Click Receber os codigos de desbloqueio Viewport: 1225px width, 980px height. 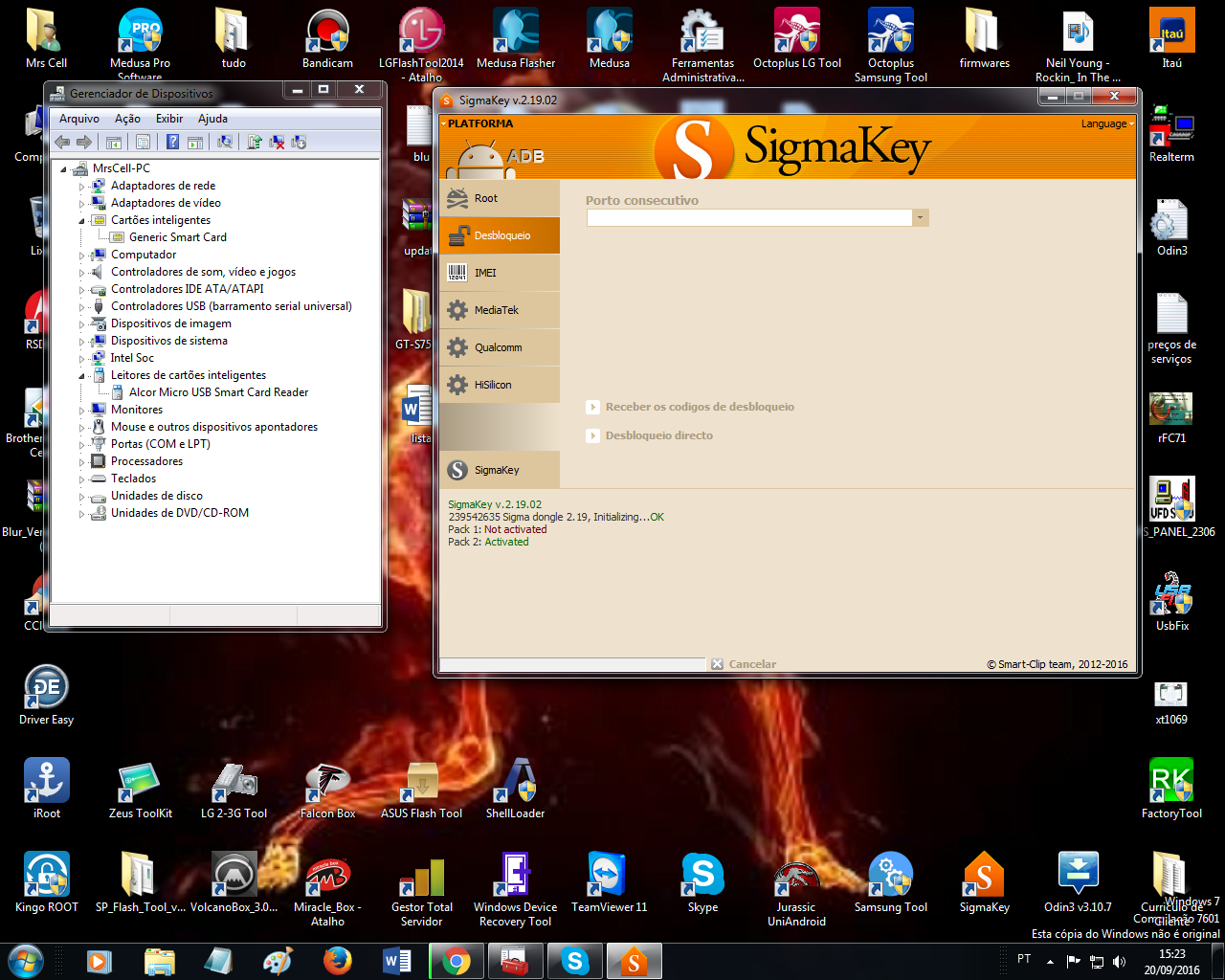click(691, 407)
